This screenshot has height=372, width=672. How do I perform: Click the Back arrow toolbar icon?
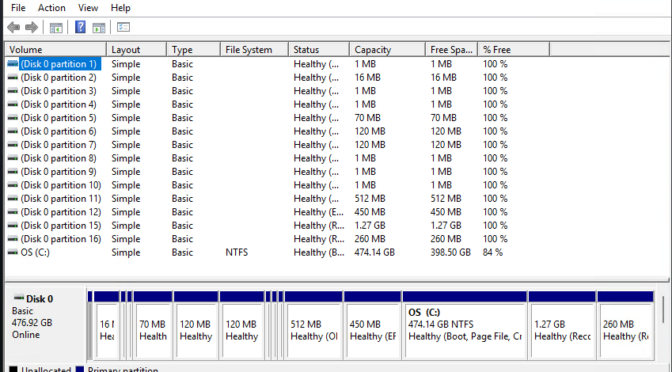(14, 27)
